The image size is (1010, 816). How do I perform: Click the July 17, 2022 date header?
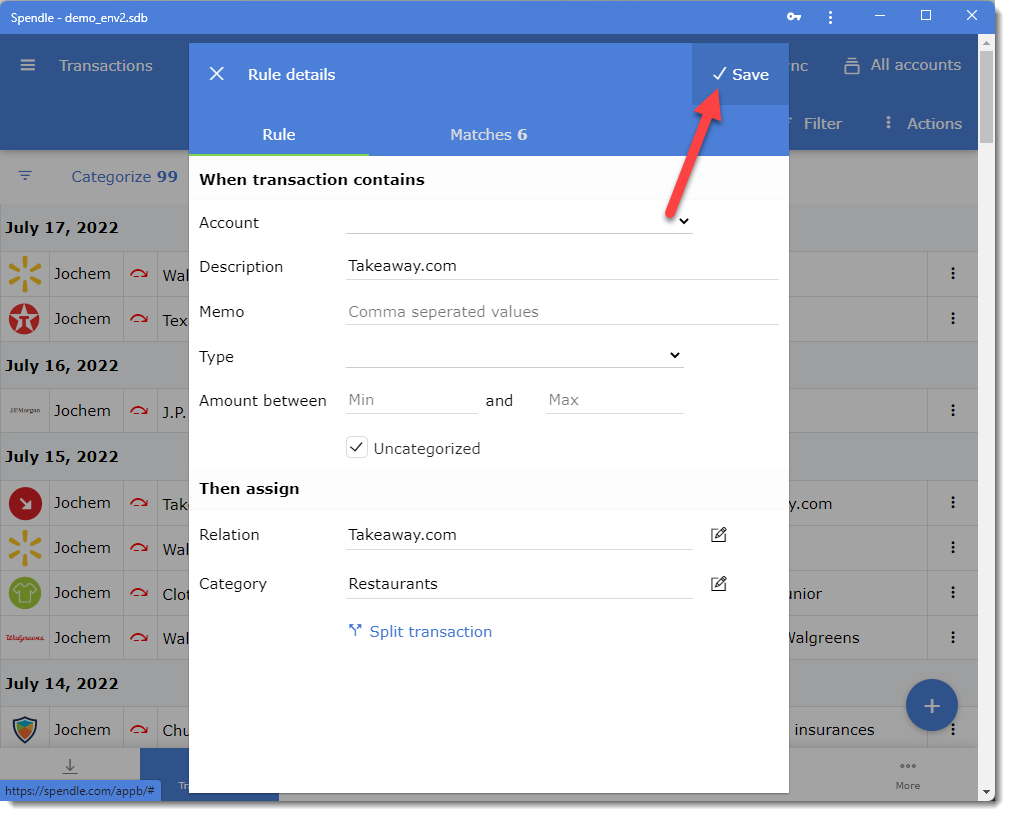click(x=62, y=228)
